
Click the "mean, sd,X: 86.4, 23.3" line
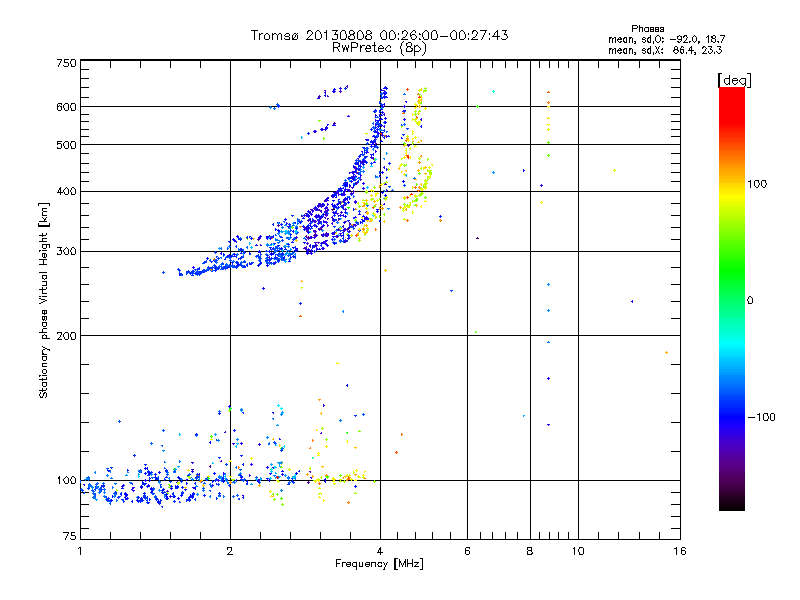pyautogui.click(x=665, y=50)
